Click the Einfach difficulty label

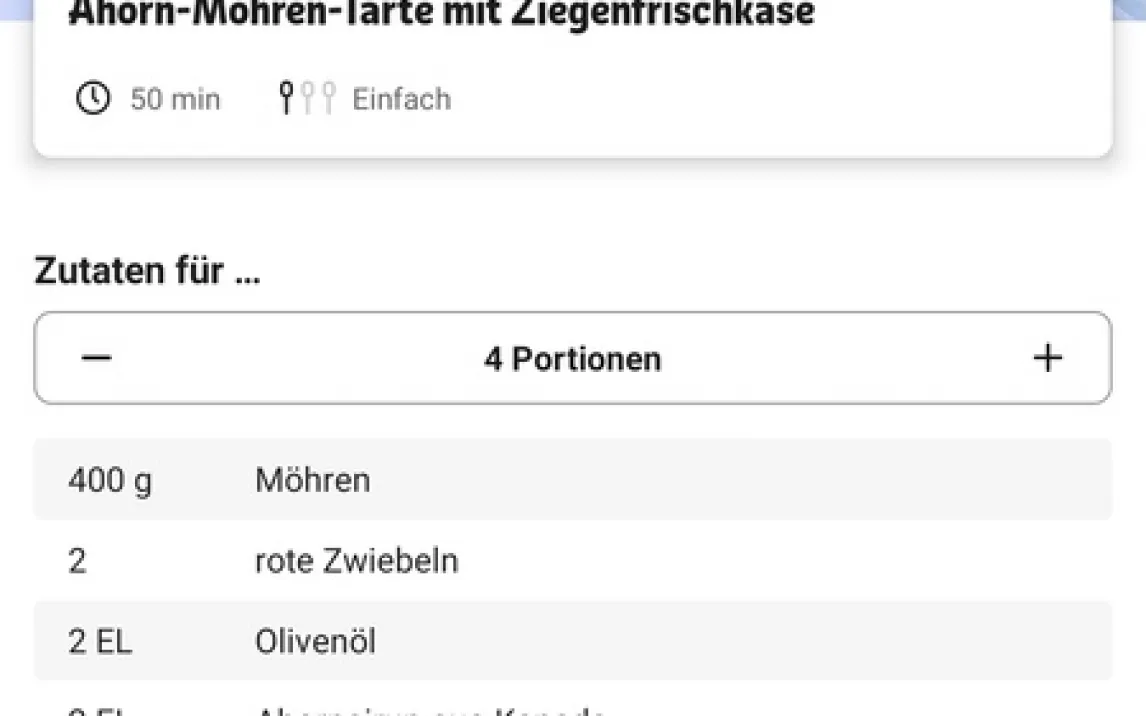(401, 99)
